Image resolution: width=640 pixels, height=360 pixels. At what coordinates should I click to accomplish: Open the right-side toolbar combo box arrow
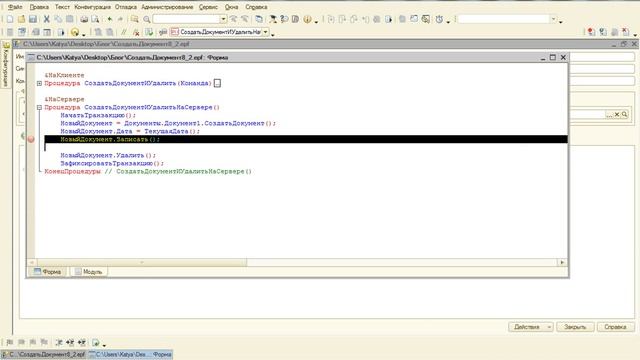553,19
